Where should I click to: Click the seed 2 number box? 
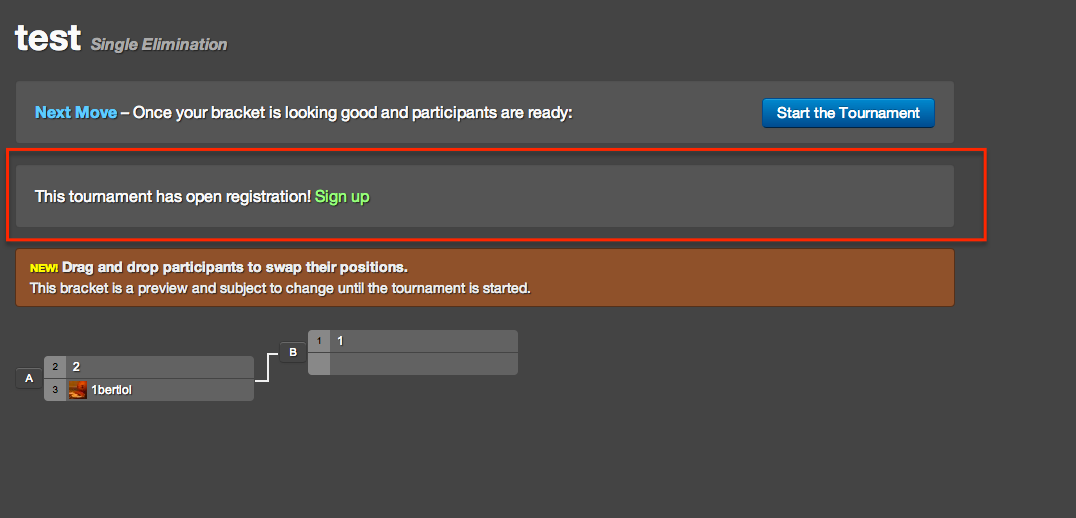coord(55,367)
